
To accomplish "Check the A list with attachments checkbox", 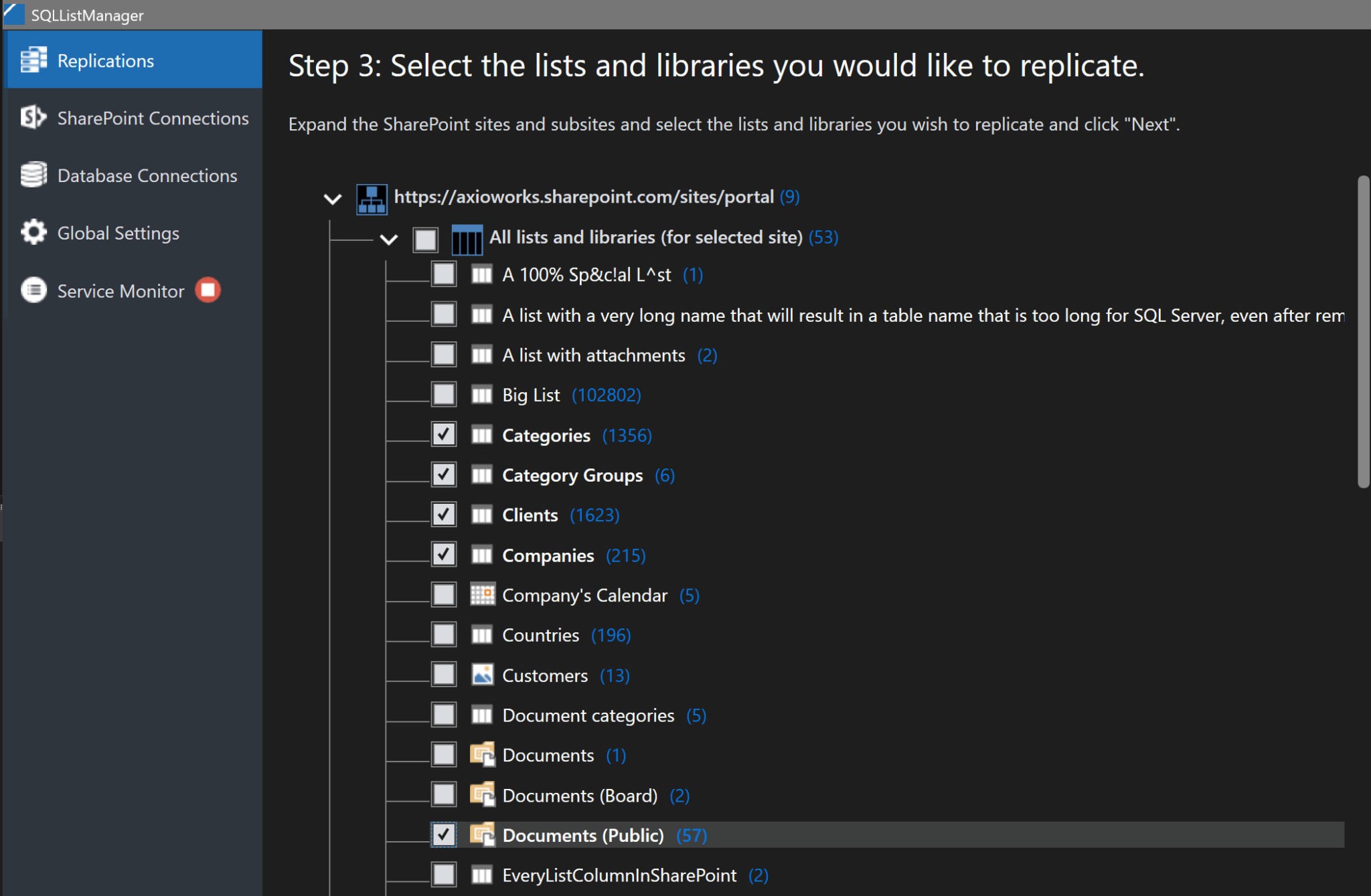I will point(444,354).
